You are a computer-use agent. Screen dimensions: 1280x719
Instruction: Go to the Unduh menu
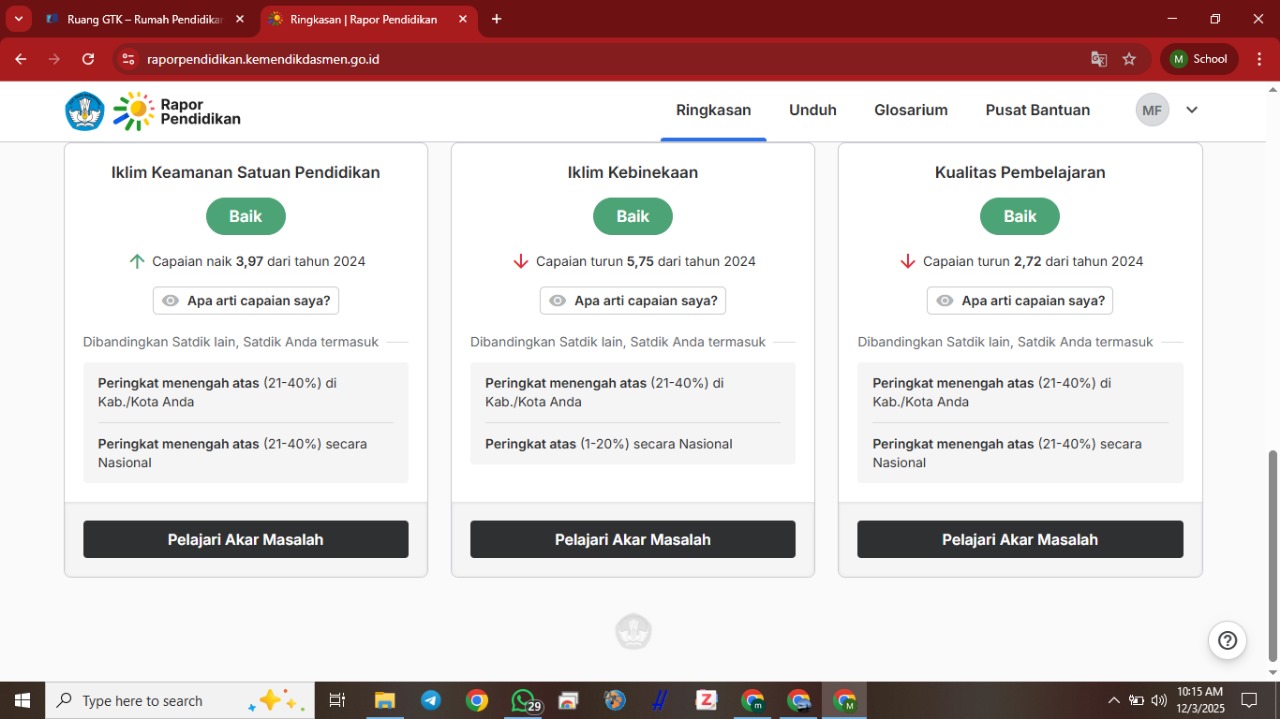click(812, 110)
